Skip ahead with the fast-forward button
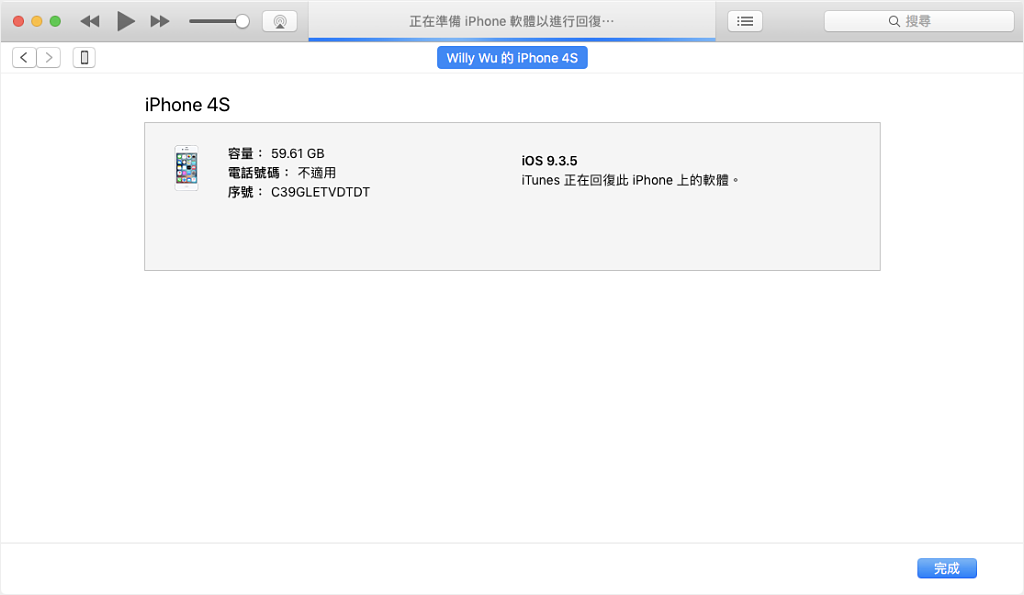The image size is (1024, 595). click(160, 22)
